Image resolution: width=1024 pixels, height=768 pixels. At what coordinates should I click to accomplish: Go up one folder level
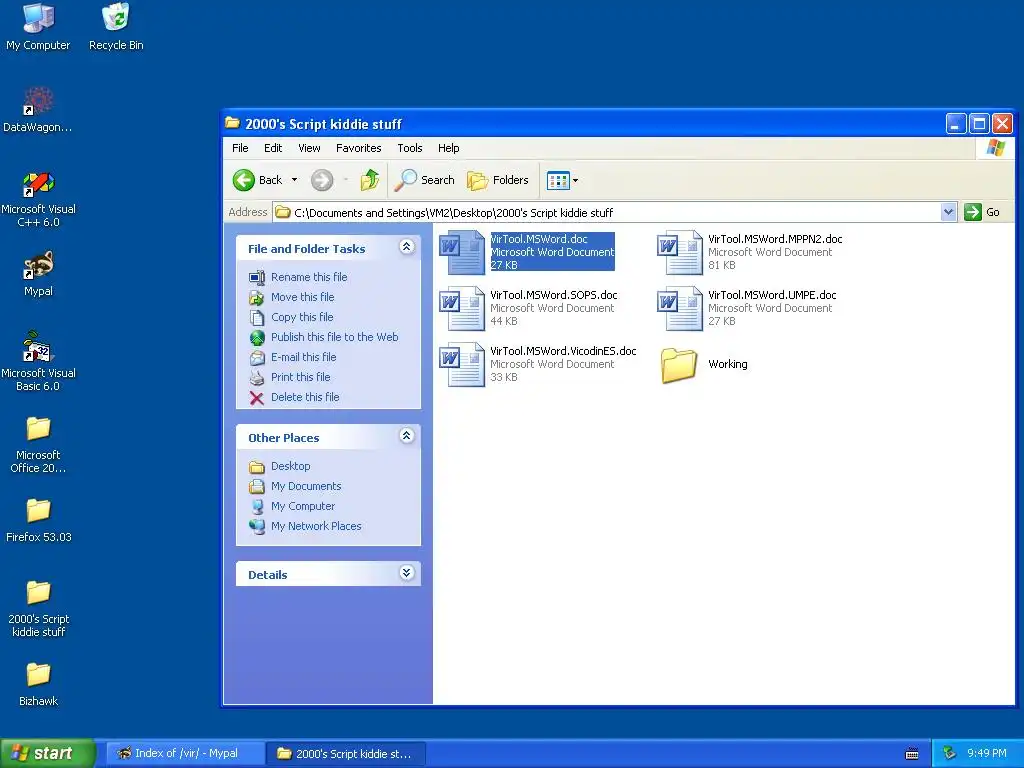click(370, 180)
